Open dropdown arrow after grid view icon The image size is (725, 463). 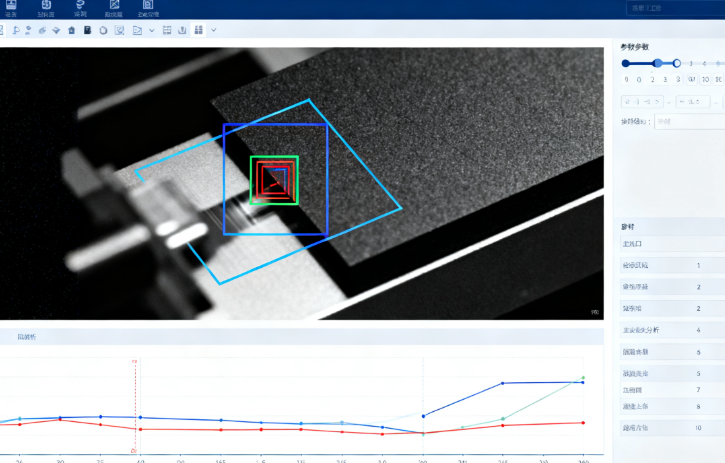tap(214, 30)
